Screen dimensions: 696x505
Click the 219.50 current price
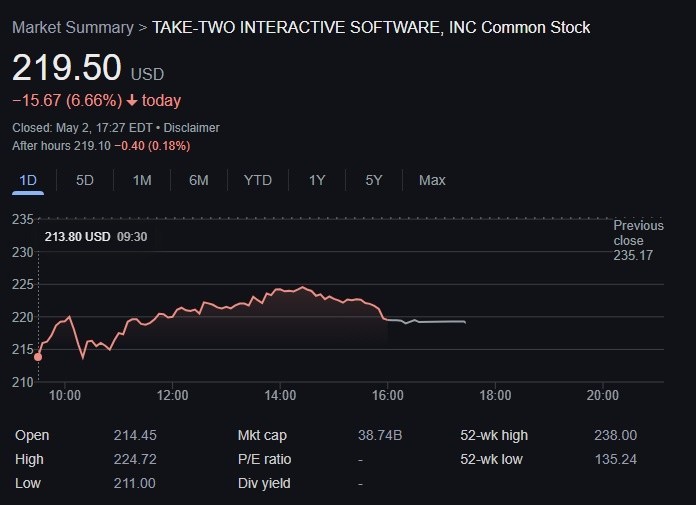coord(67,67)
